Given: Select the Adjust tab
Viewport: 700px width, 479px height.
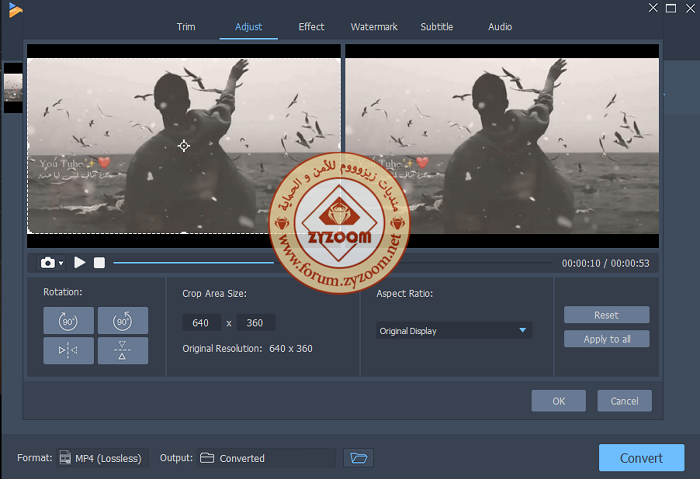Looking at the screenshot, I should (x=249, y=27).
